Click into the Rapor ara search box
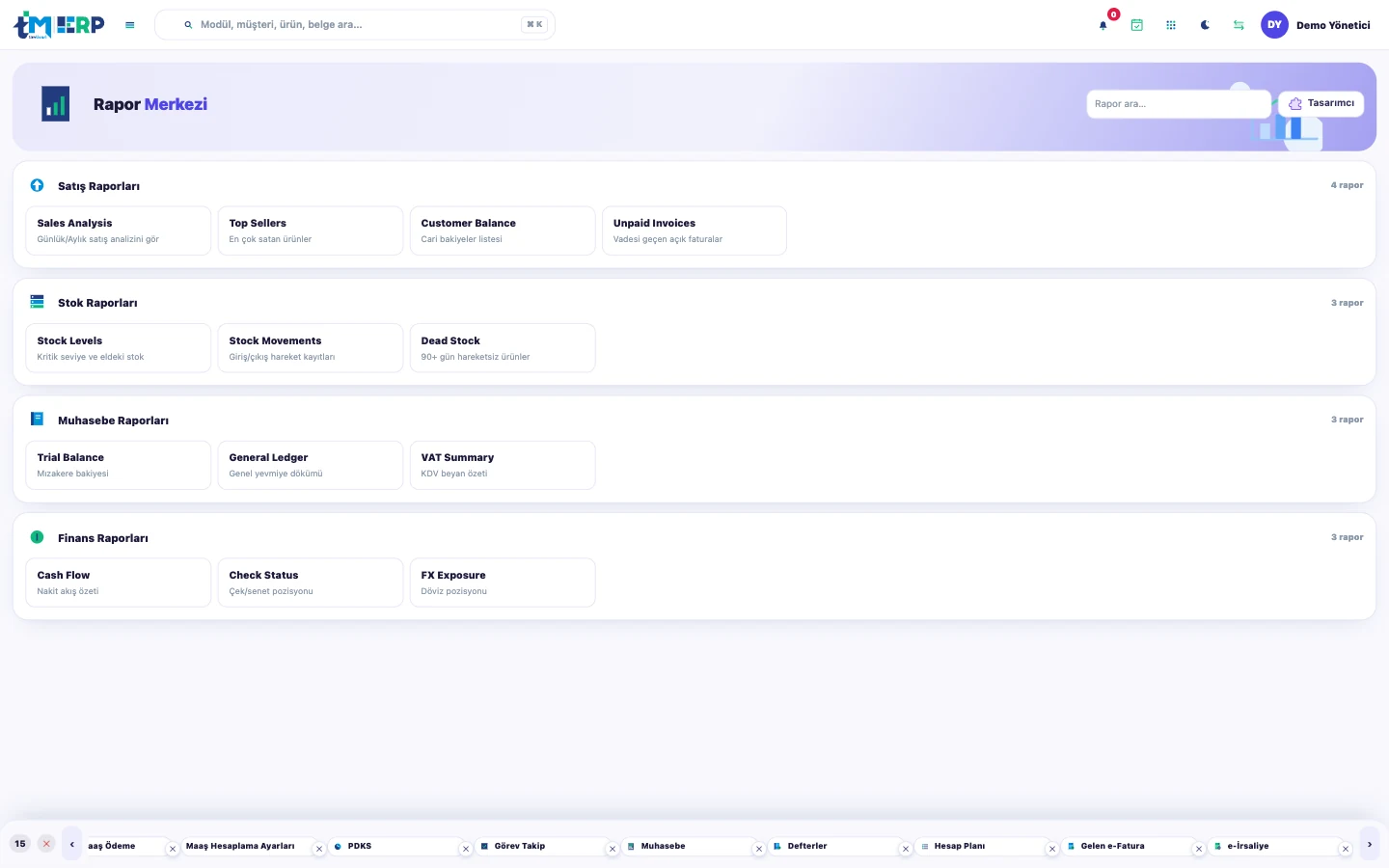The image size is (1389, 868). pos(1179,104)
